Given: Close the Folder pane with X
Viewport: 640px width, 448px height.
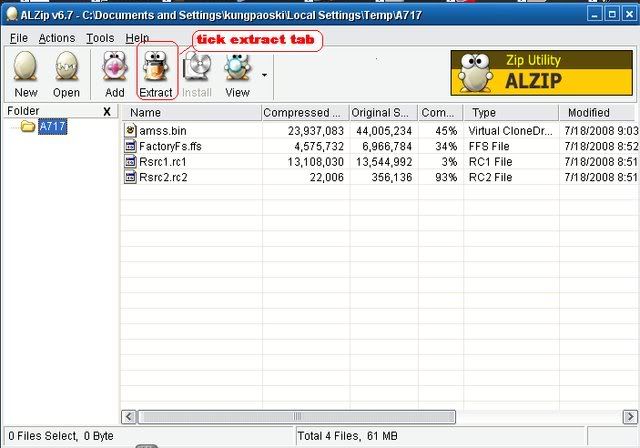Looking at the screenshot, I should click(x=107, y=111).
